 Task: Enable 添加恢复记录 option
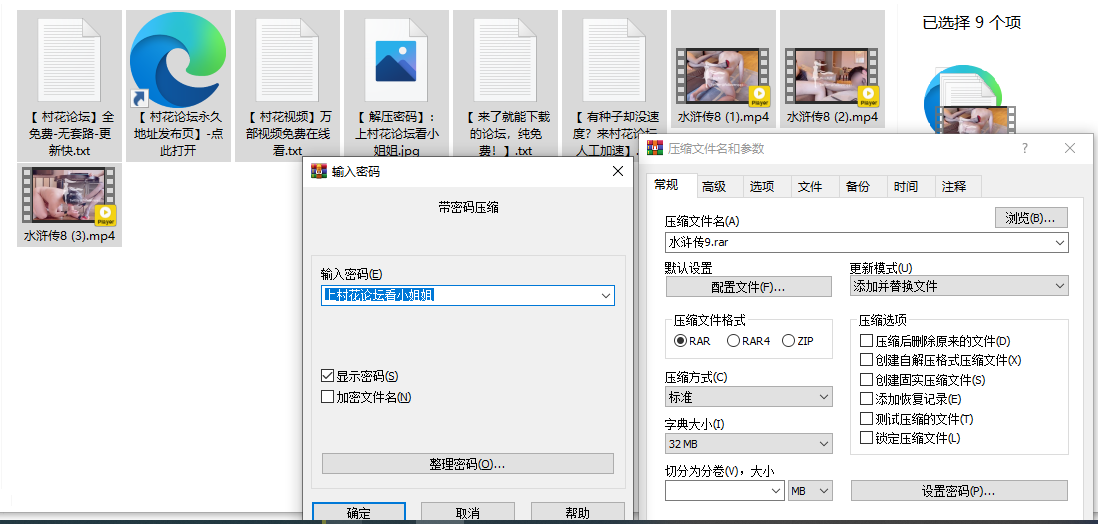point(866,399)
